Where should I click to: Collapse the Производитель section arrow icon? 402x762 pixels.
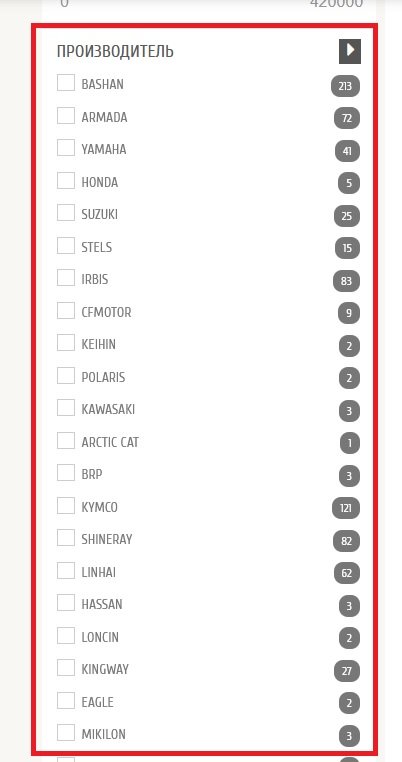[x=350, y=51]
